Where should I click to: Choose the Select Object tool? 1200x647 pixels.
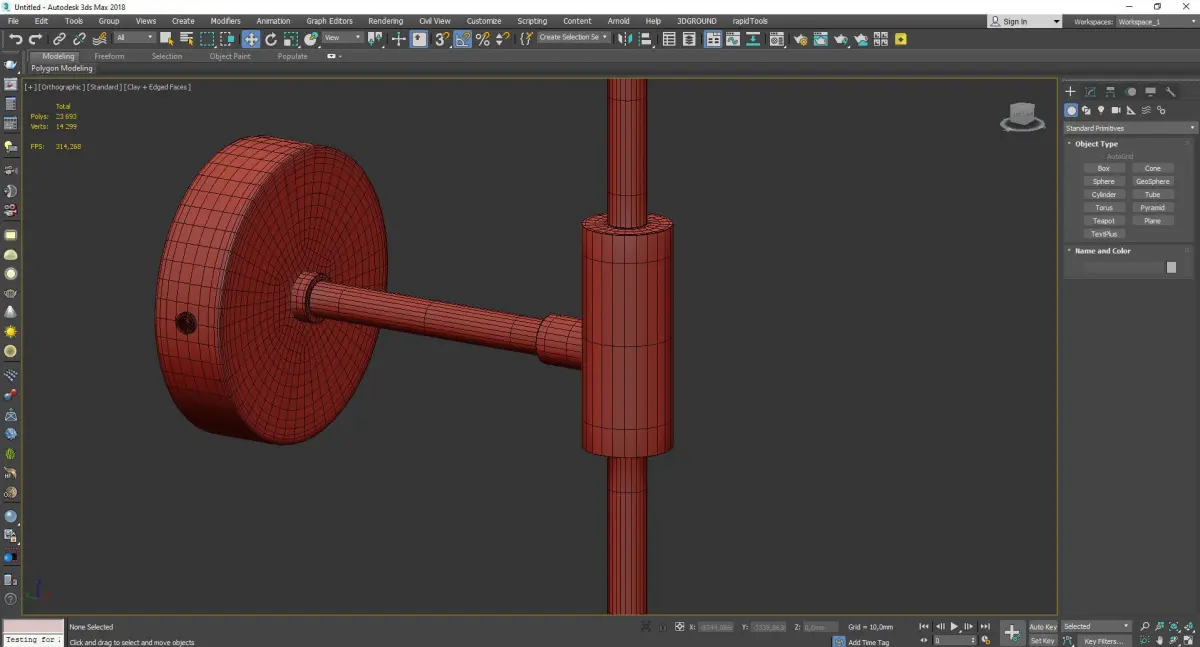166,39
